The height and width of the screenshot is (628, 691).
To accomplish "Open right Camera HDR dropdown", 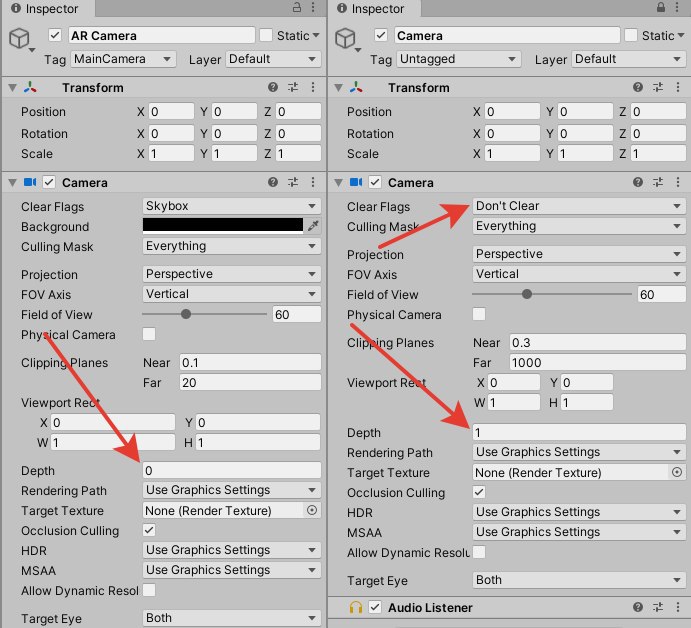I will pos(579,512).
